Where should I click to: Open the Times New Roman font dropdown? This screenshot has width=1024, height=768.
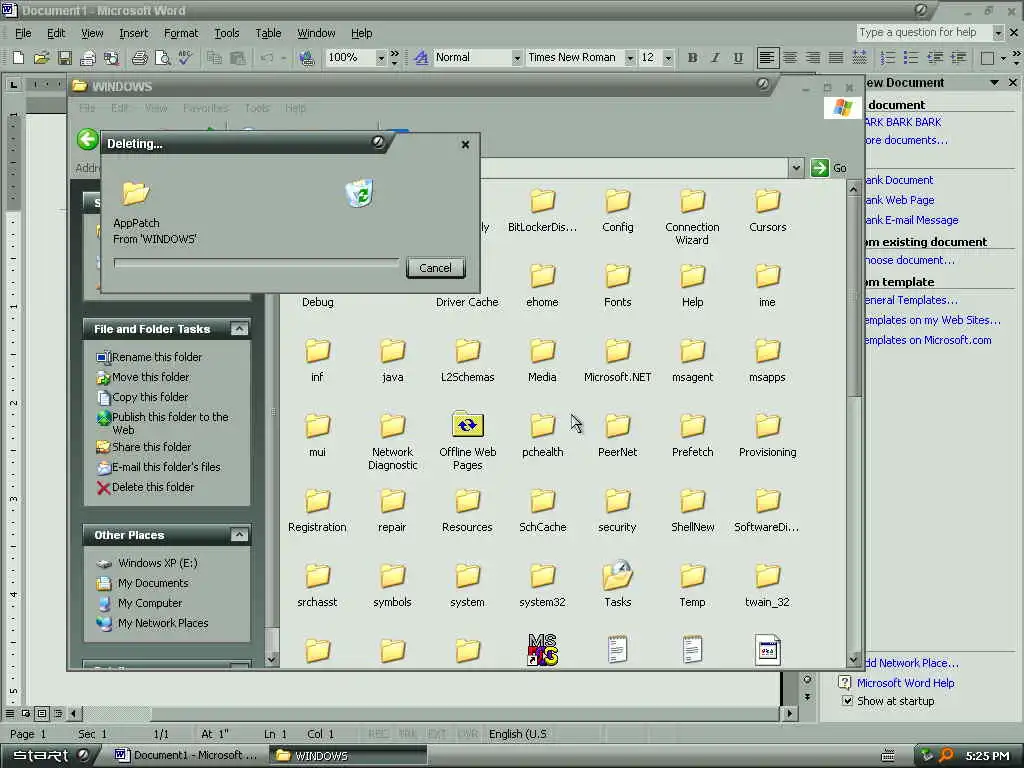pyautogui.click(x=630, y=58)
